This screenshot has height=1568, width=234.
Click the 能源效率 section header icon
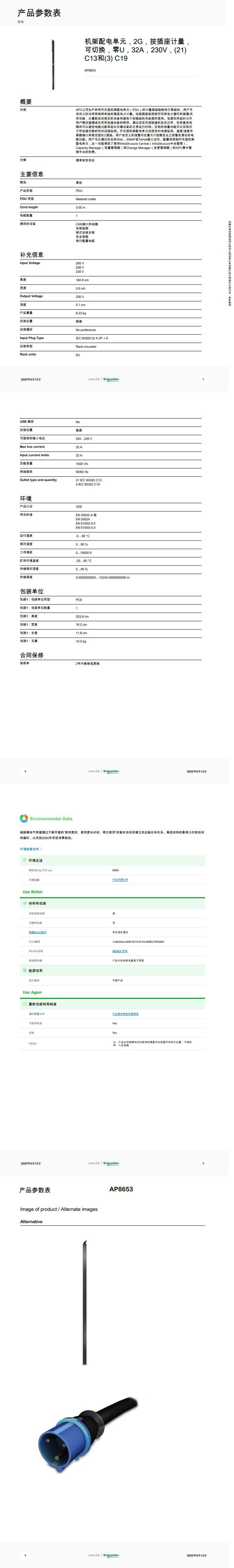point(25,970)
